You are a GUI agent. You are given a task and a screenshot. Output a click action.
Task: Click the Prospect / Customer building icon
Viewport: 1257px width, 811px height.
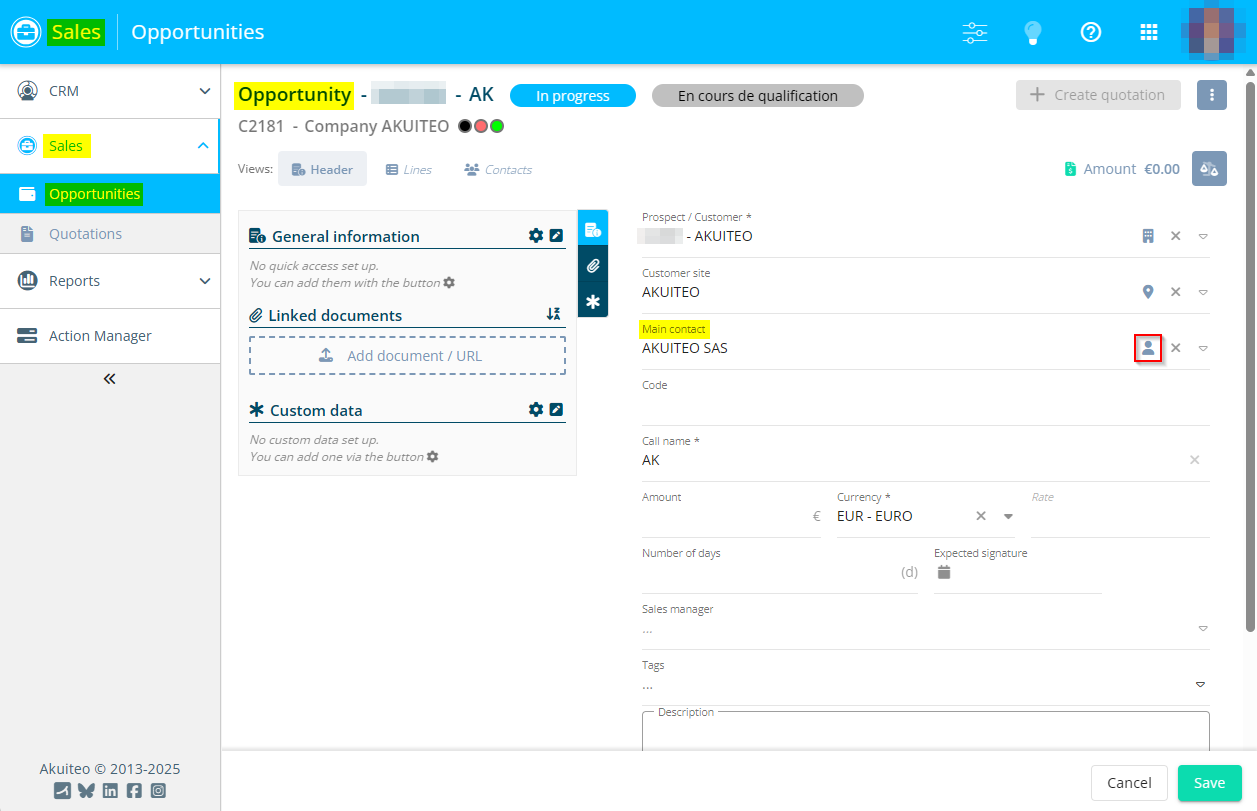click(1148, 236)
